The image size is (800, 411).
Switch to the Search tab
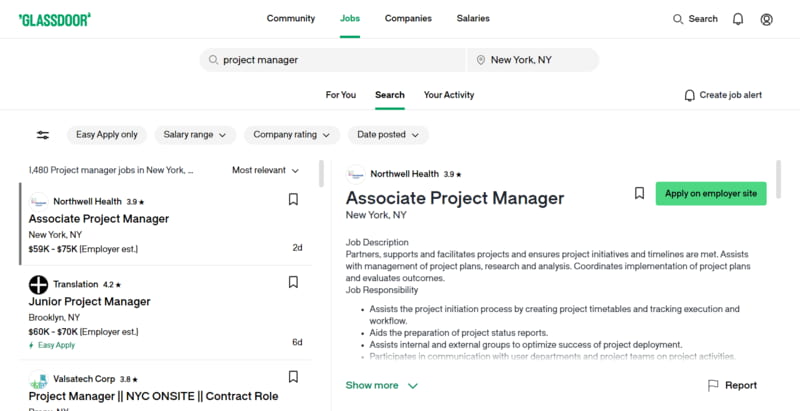click(x=390, y=95)
